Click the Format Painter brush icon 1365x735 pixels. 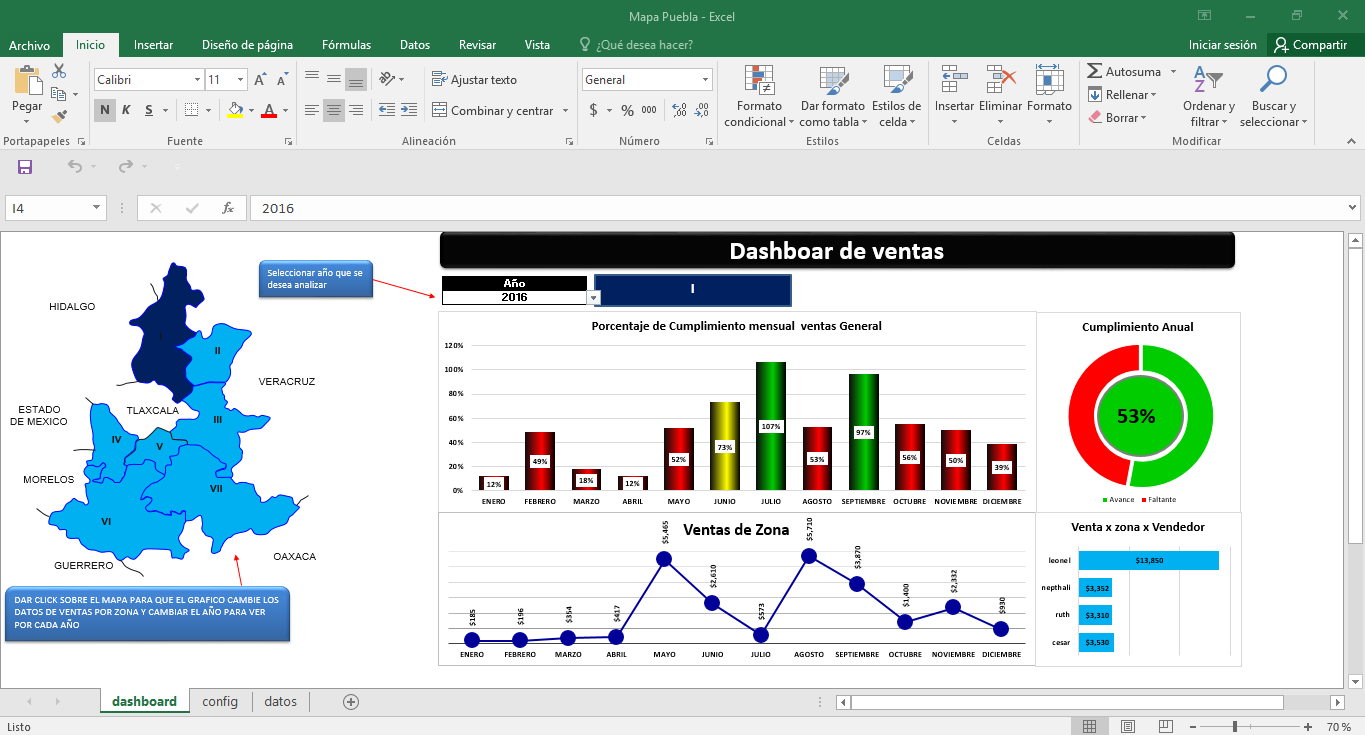tap(59, 117)
